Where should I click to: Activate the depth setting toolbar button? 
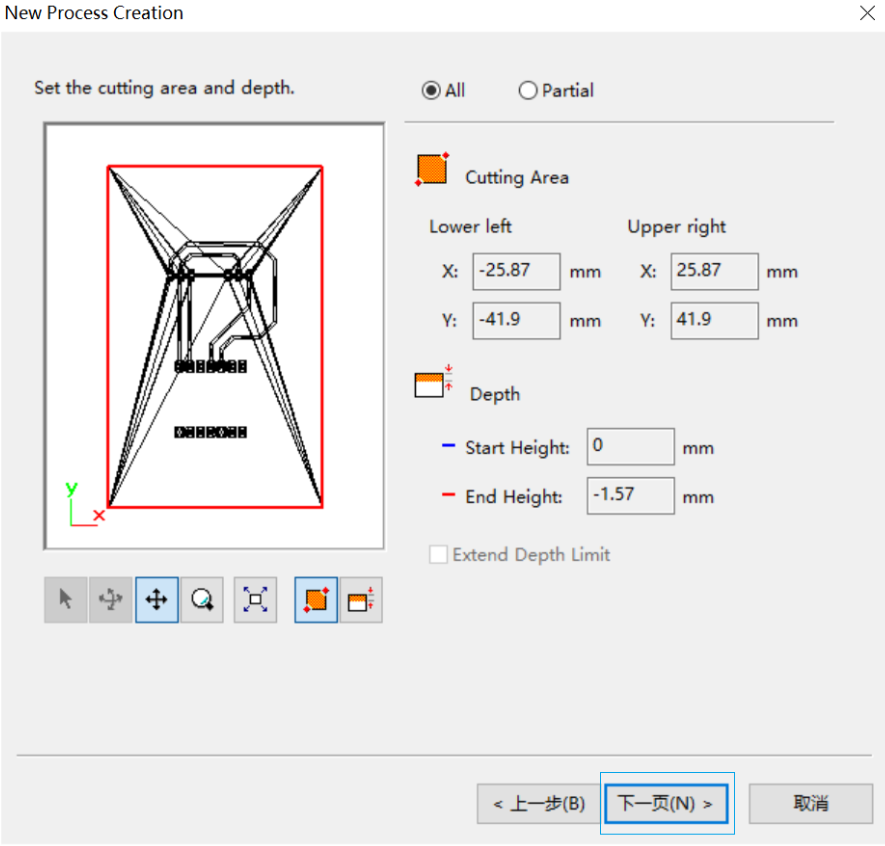pos(361,599)
